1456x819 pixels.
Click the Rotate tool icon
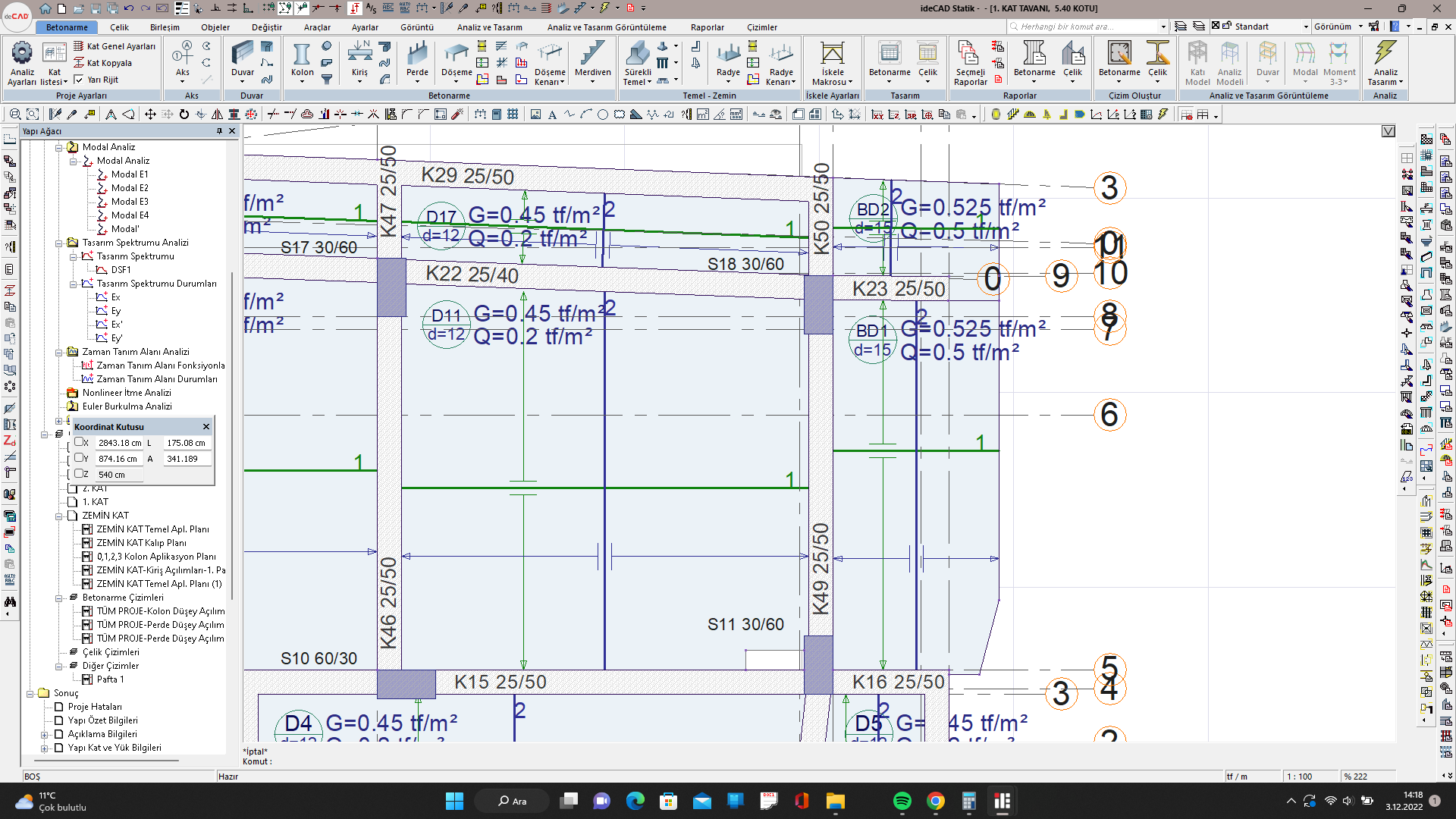point(184,115)
